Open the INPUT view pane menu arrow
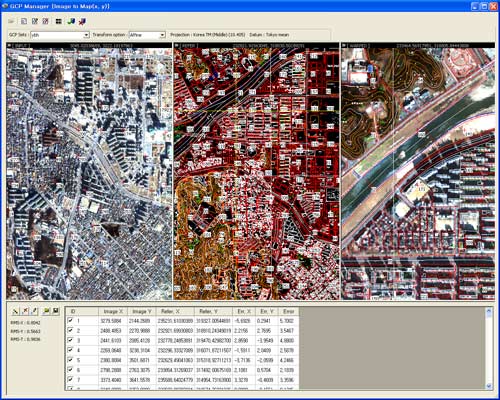Screen dimensions: 500x400 tap(9, 45)
